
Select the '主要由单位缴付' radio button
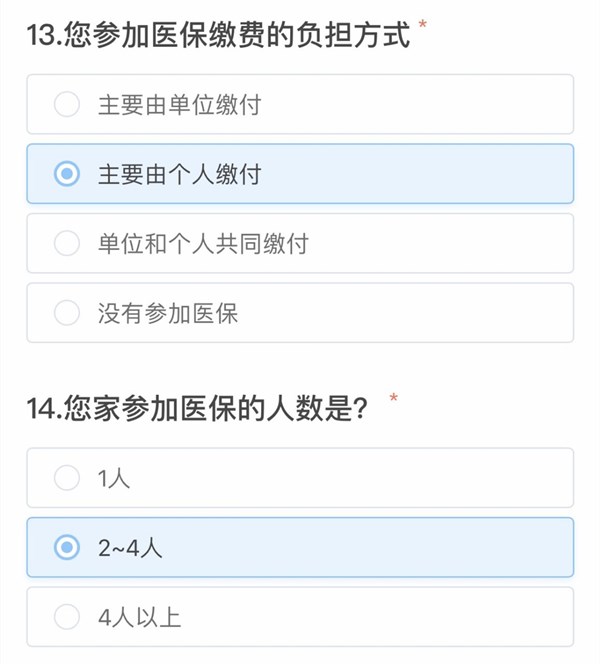(67, 104)
